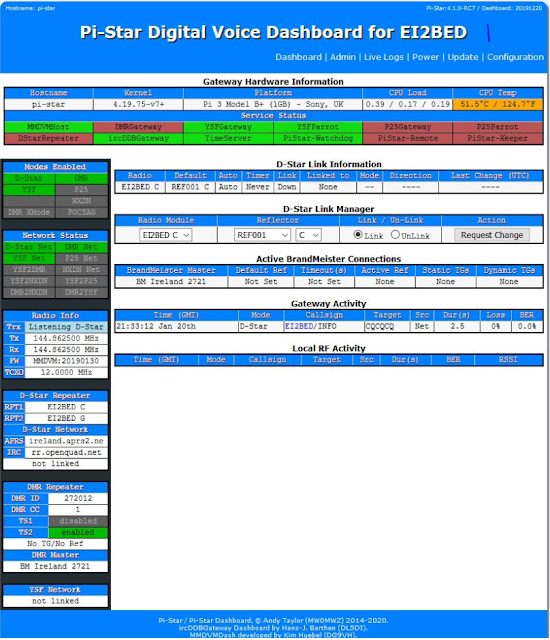Click the TS2 enabled status cell
The height and width of the screenshot is (640, 550).
click(78, 533)
